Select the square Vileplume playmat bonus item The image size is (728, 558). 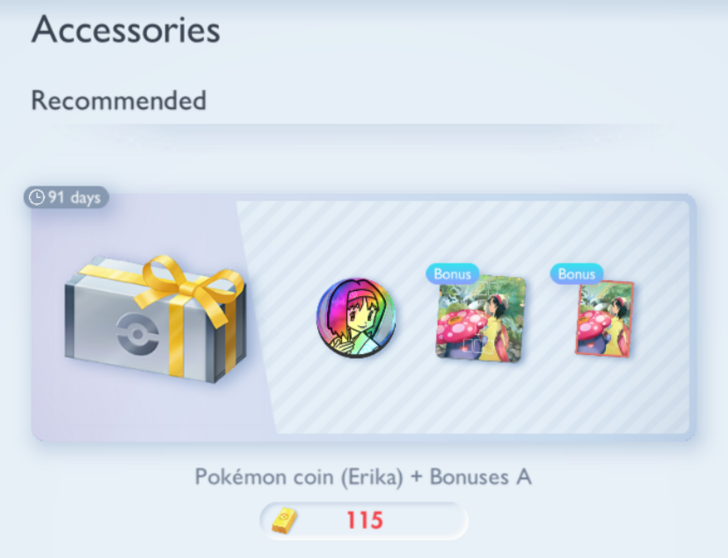[x=480, y=318]
